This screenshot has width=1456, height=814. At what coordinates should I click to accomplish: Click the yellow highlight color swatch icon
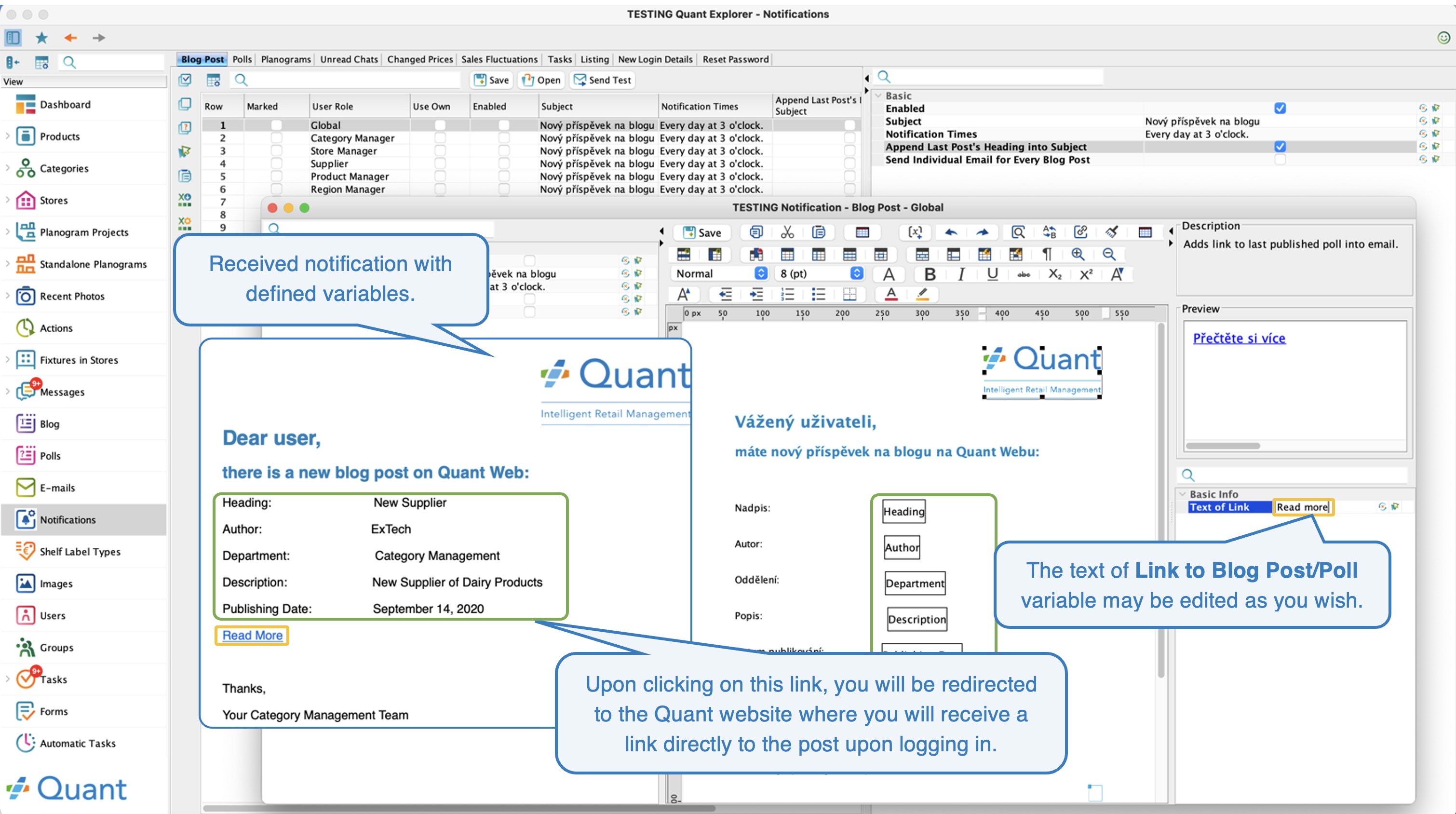point(922,294)
